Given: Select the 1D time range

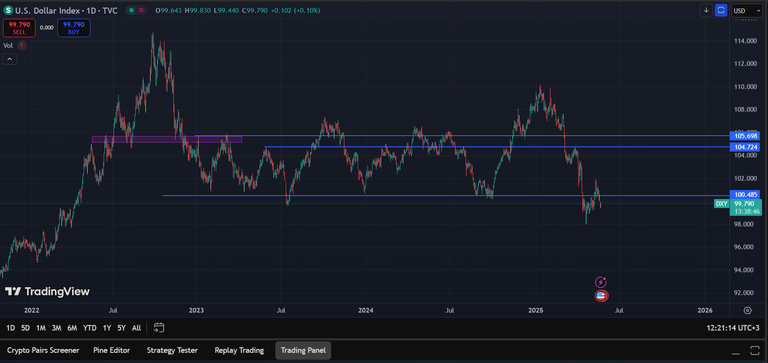Looking at the screenshot, I should coord(10,328).
